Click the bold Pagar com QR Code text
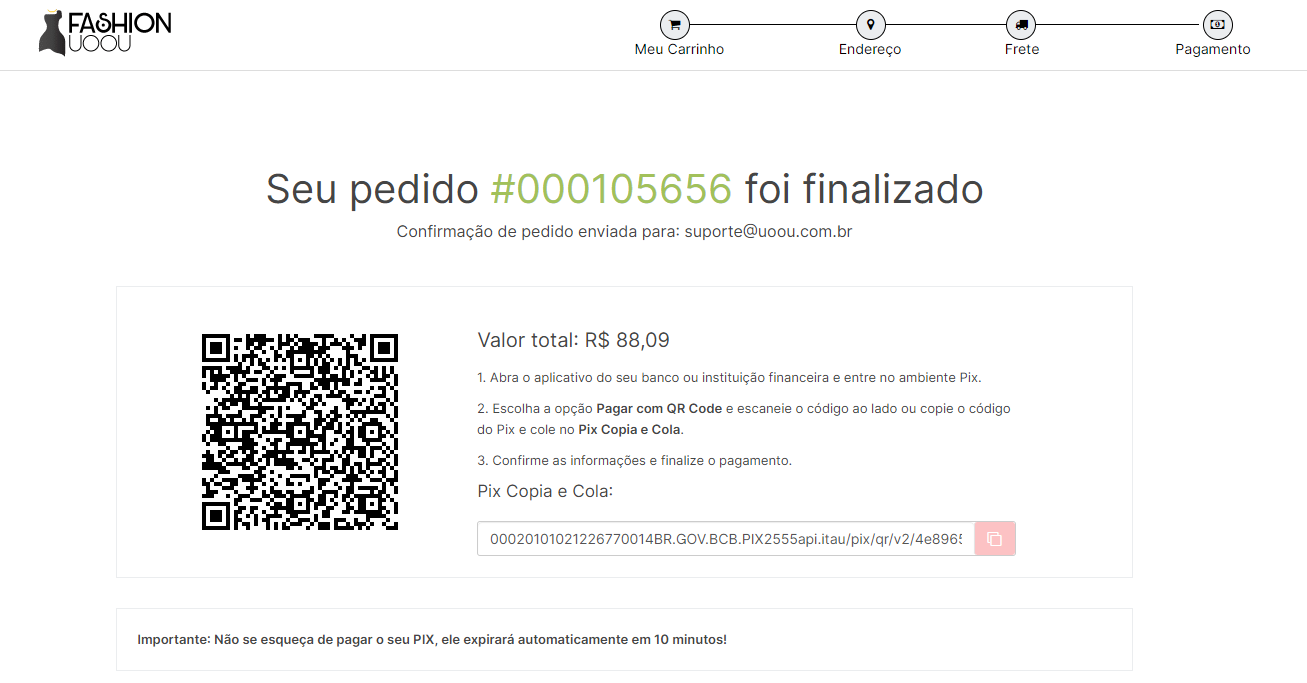This screenshot has height=683, width=1307. coord(659,409)
